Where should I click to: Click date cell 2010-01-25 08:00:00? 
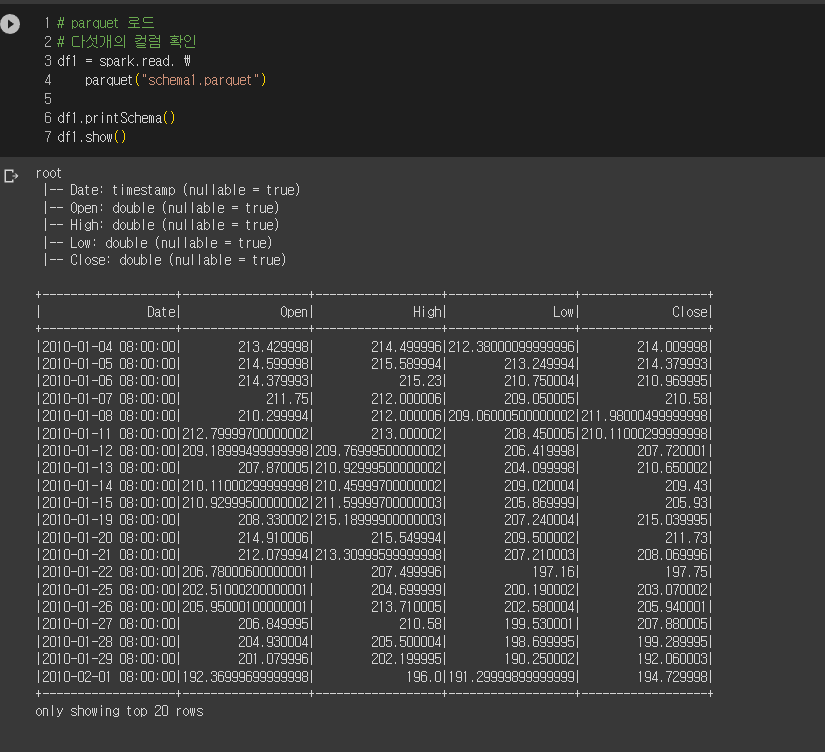click(109, 590)
